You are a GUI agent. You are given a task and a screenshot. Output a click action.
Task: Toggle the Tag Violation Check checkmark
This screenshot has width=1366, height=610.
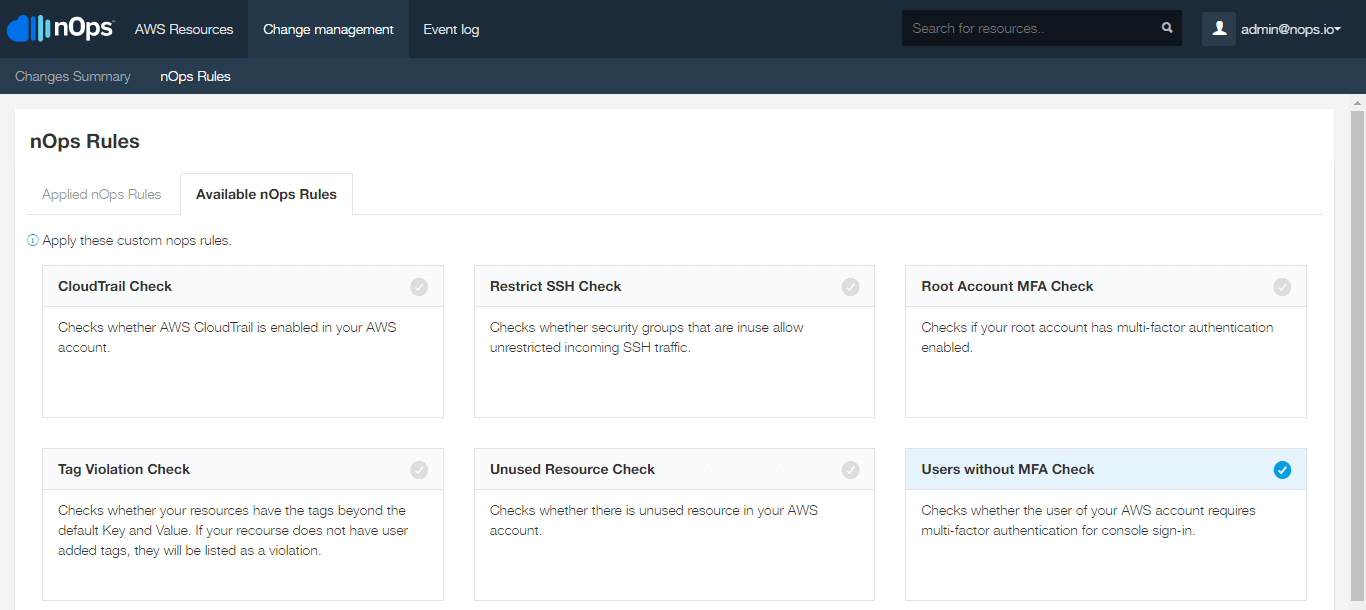click(419, 470)
